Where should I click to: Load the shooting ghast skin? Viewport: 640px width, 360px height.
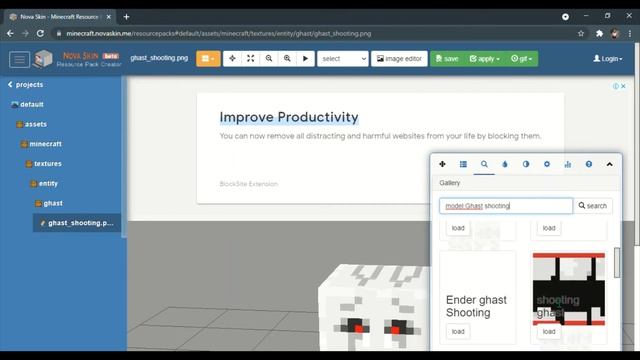(x=549, y=331)
